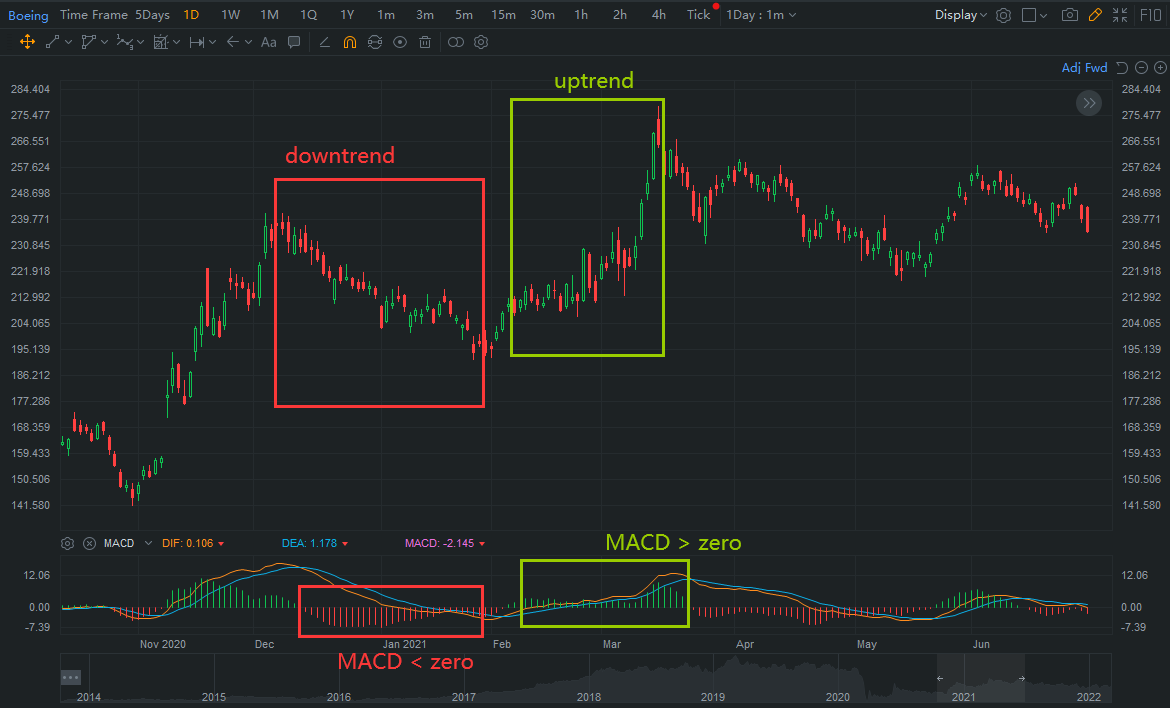Toggle the magnet snap tool
This screenshot has height=708, width=1170.
[349, 41]
